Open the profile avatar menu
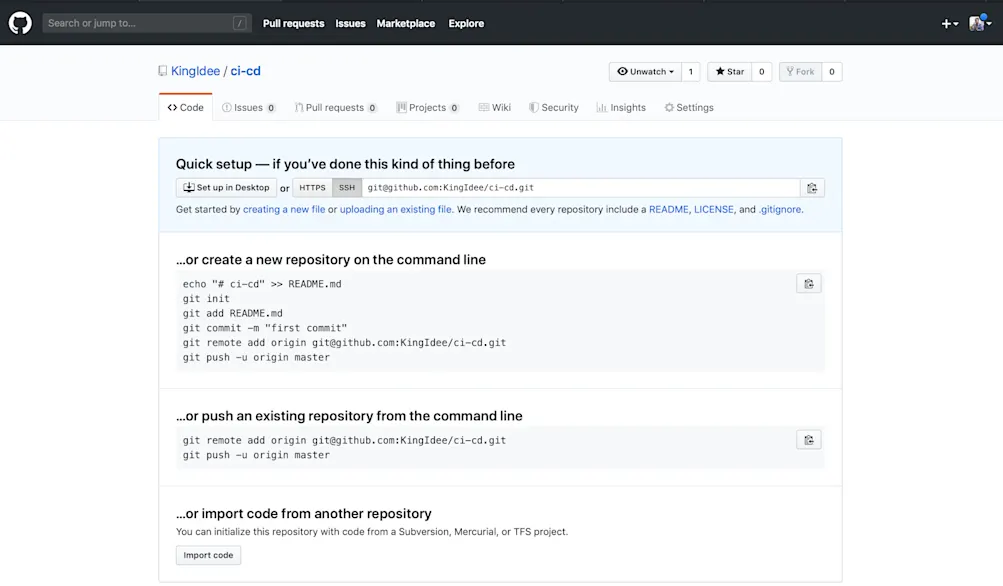This screenshot has width=1003, height=586. pyautogui.click(x=980, y=24)
